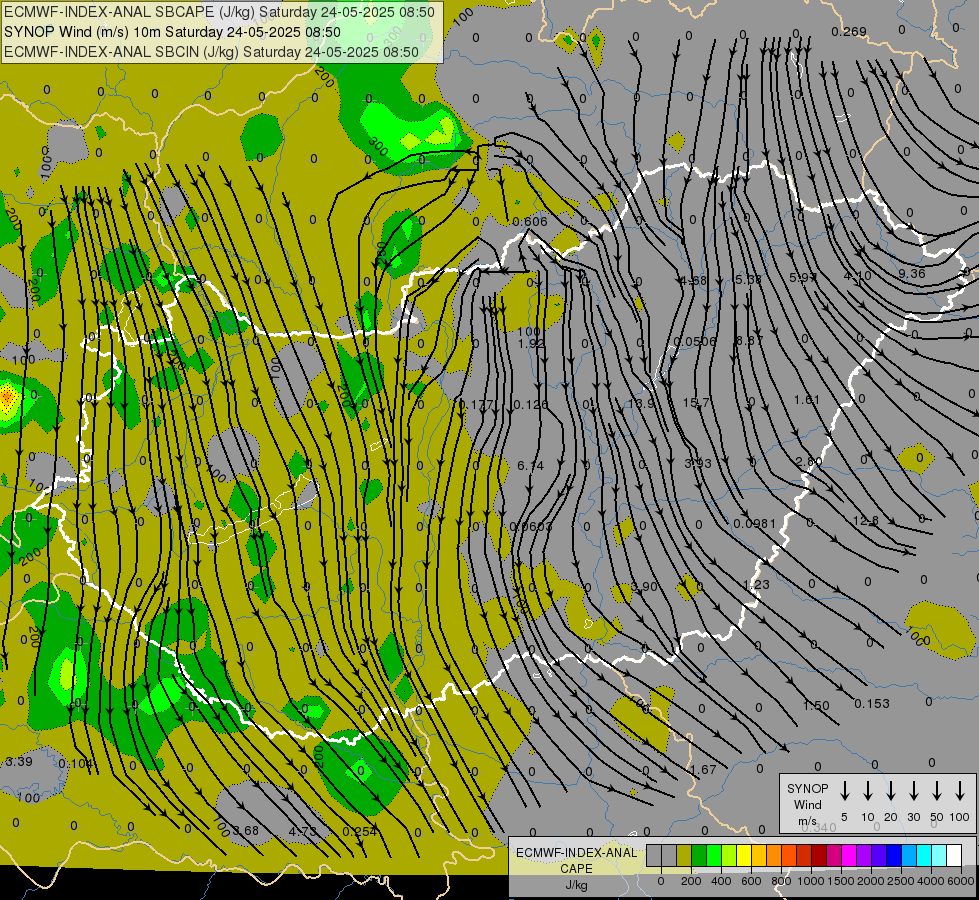Image resolution: width=979 pixels, height=900 pixels.
Task: Click the map value 0.126
Action: coord(530,405)
